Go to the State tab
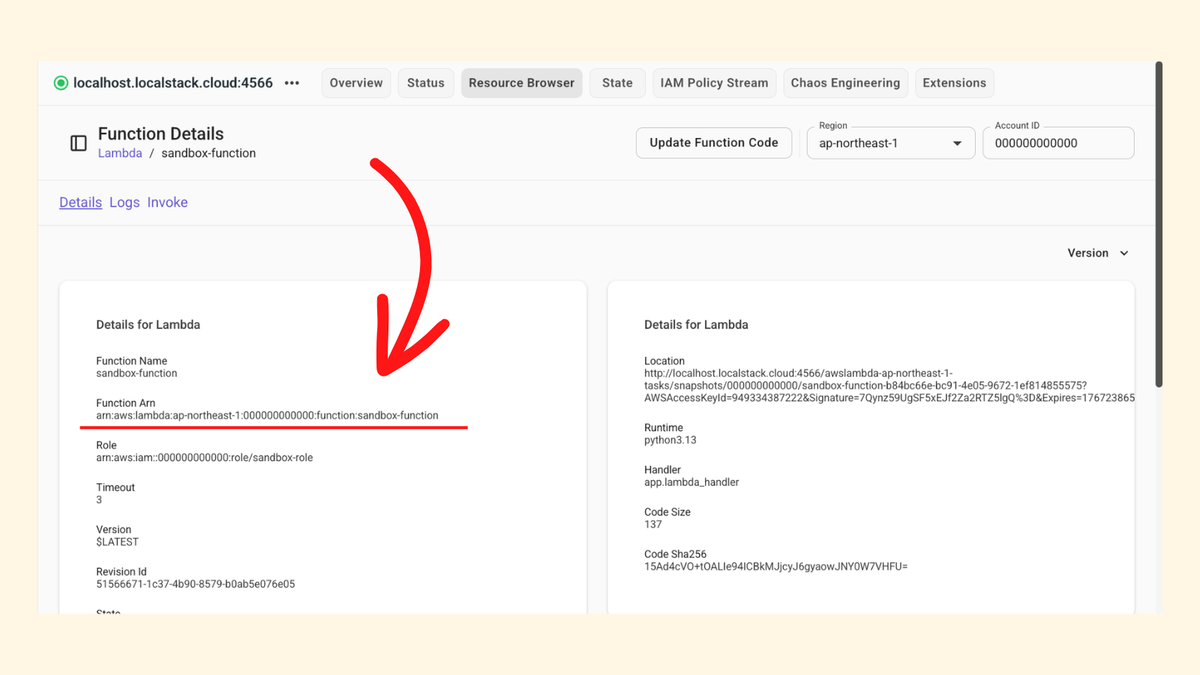 617,83
